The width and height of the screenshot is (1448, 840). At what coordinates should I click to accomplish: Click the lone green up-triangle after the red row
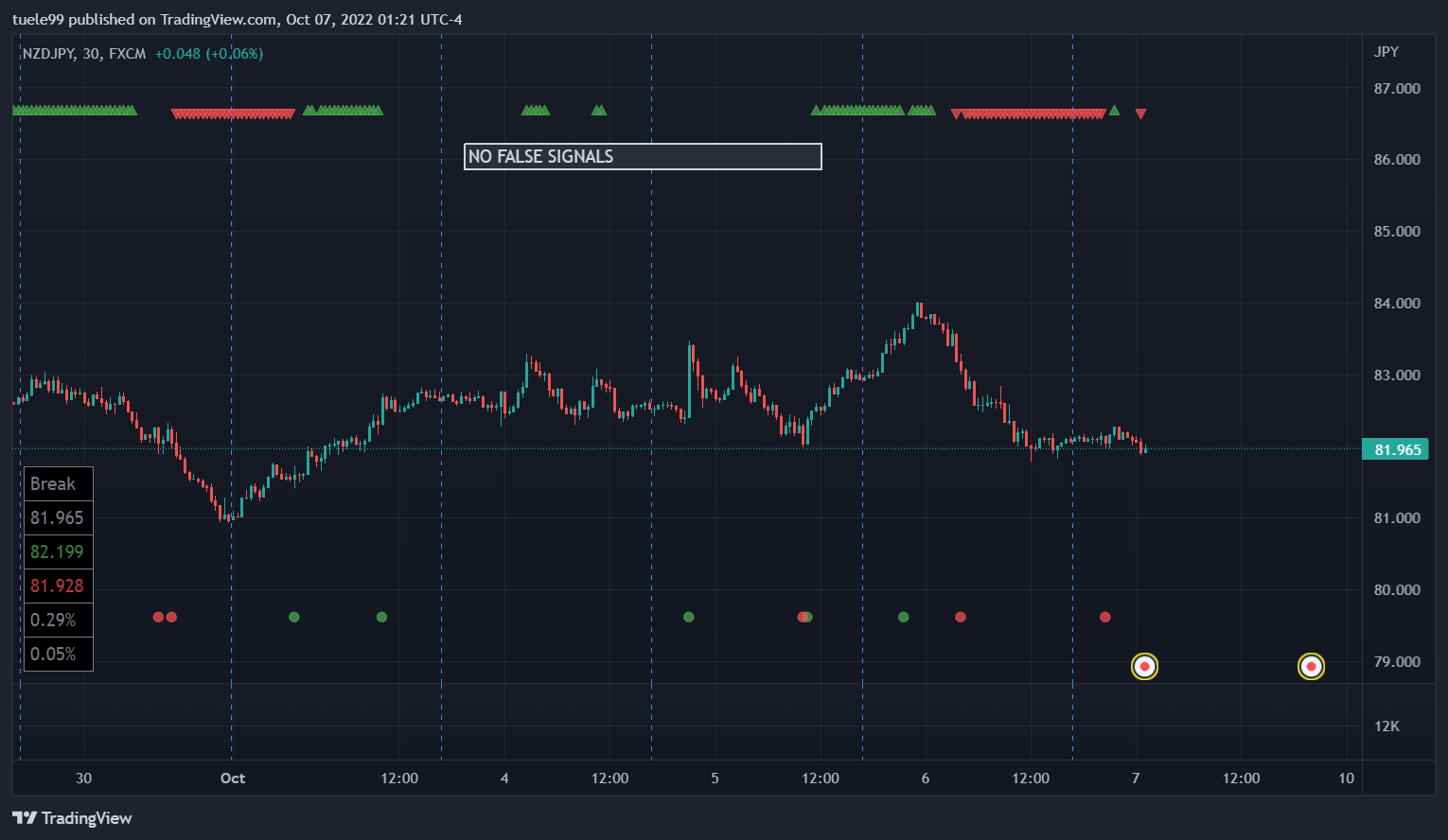[x=1114, y=111]
